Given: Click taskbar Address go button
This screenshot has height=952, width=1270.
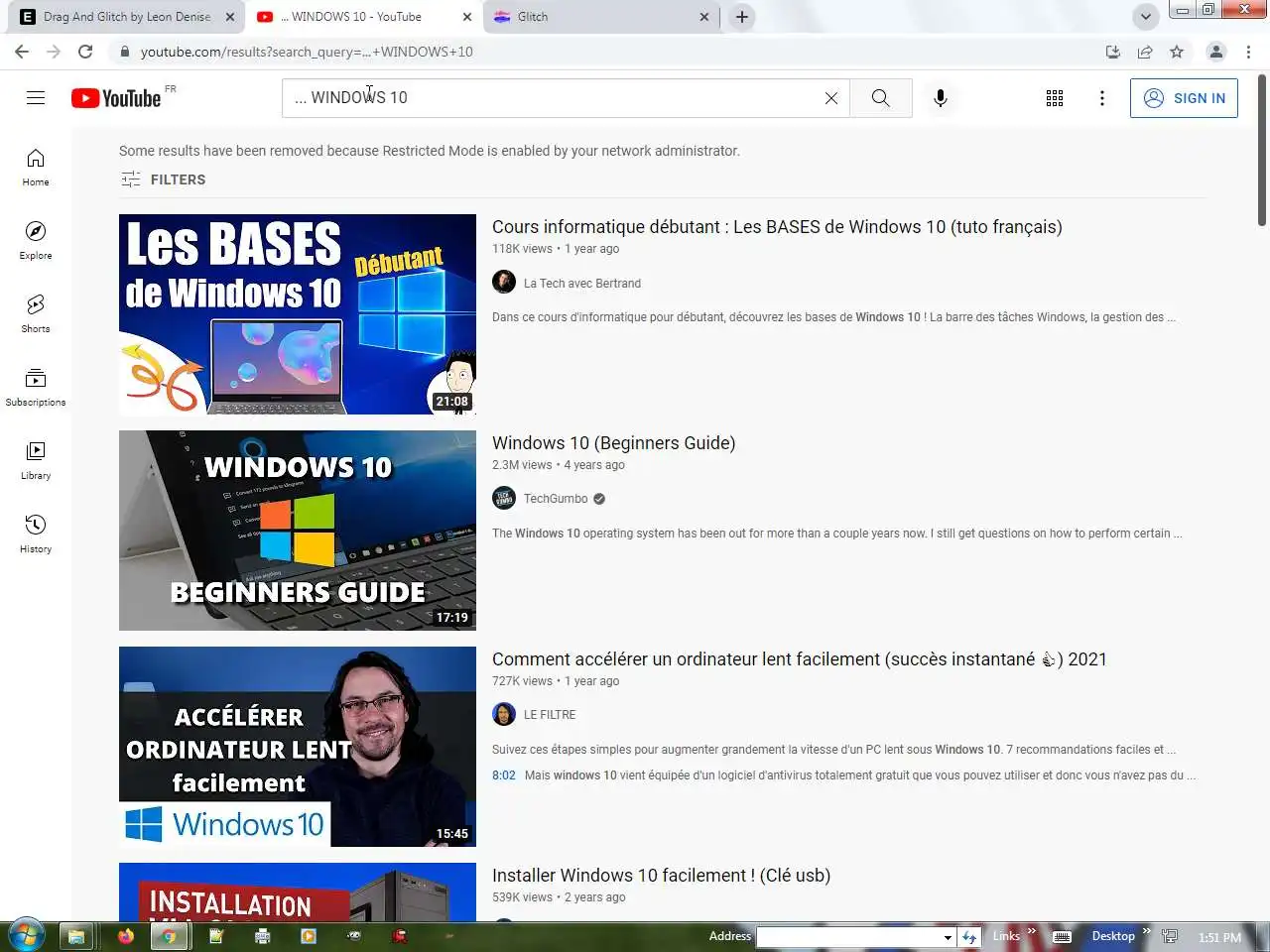Looking at the screenshot, I should point(969,936).
